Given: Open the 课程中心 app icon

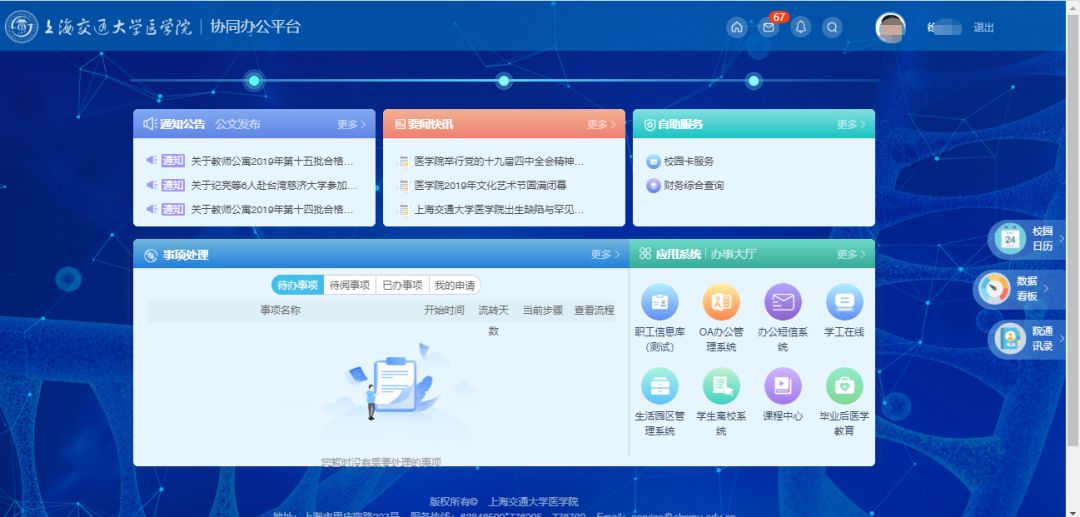Looking at the screenshot, I should 782,386.
